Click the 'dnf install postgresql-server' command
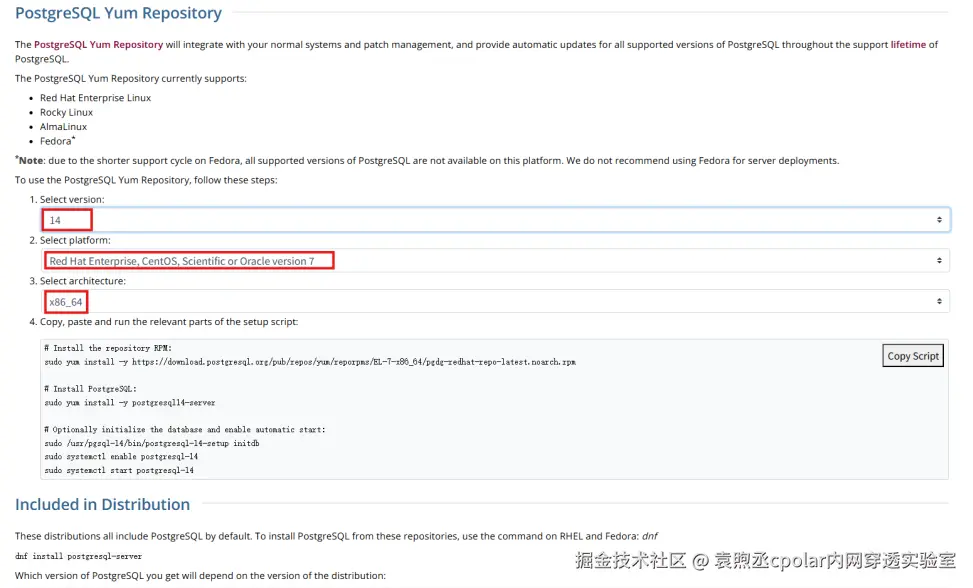The width and height of the screenshot is (973, 588). [x=78, y=556]
